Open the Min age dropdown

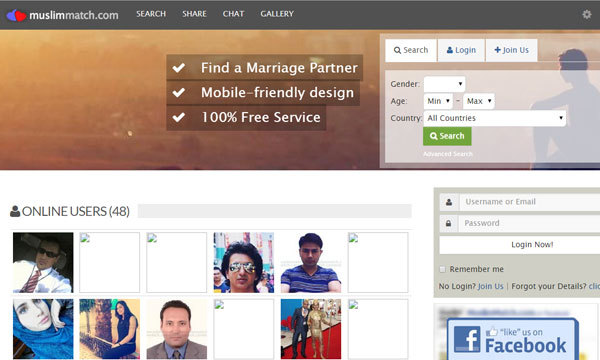point(439,101)
